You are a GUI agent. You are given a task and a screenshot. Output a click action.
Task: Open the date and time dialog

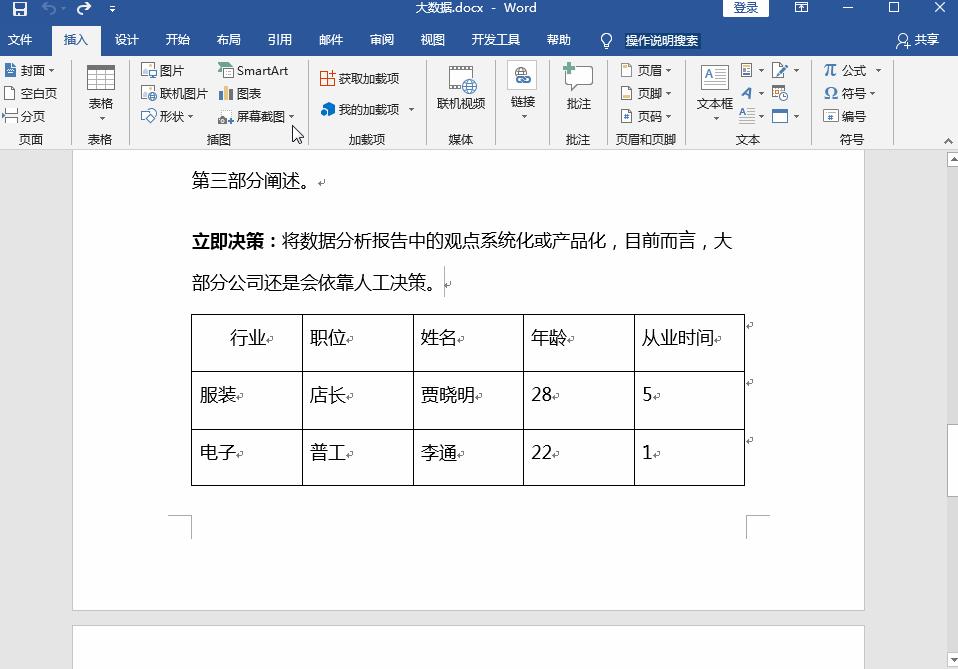point(779,93)
